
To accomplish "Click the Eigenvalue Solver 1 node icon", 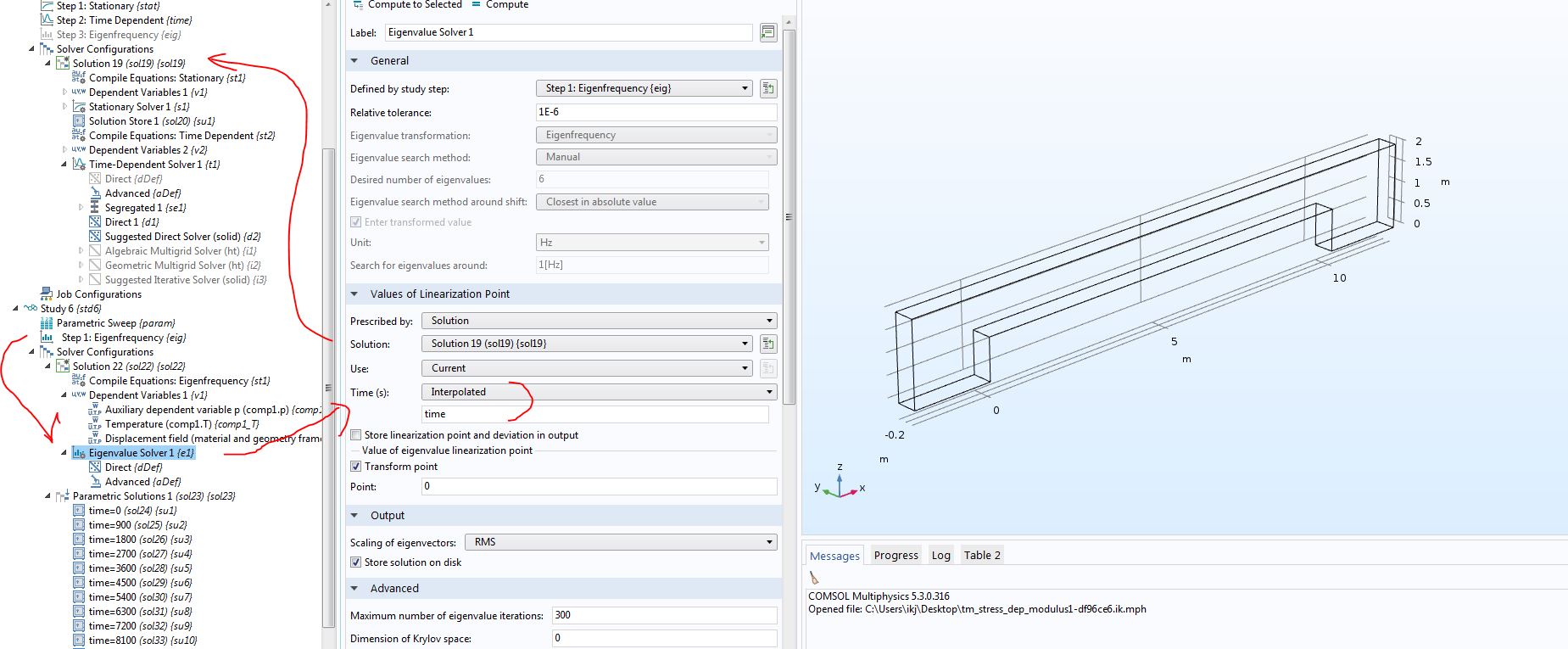I will click(x=79, y=453).
